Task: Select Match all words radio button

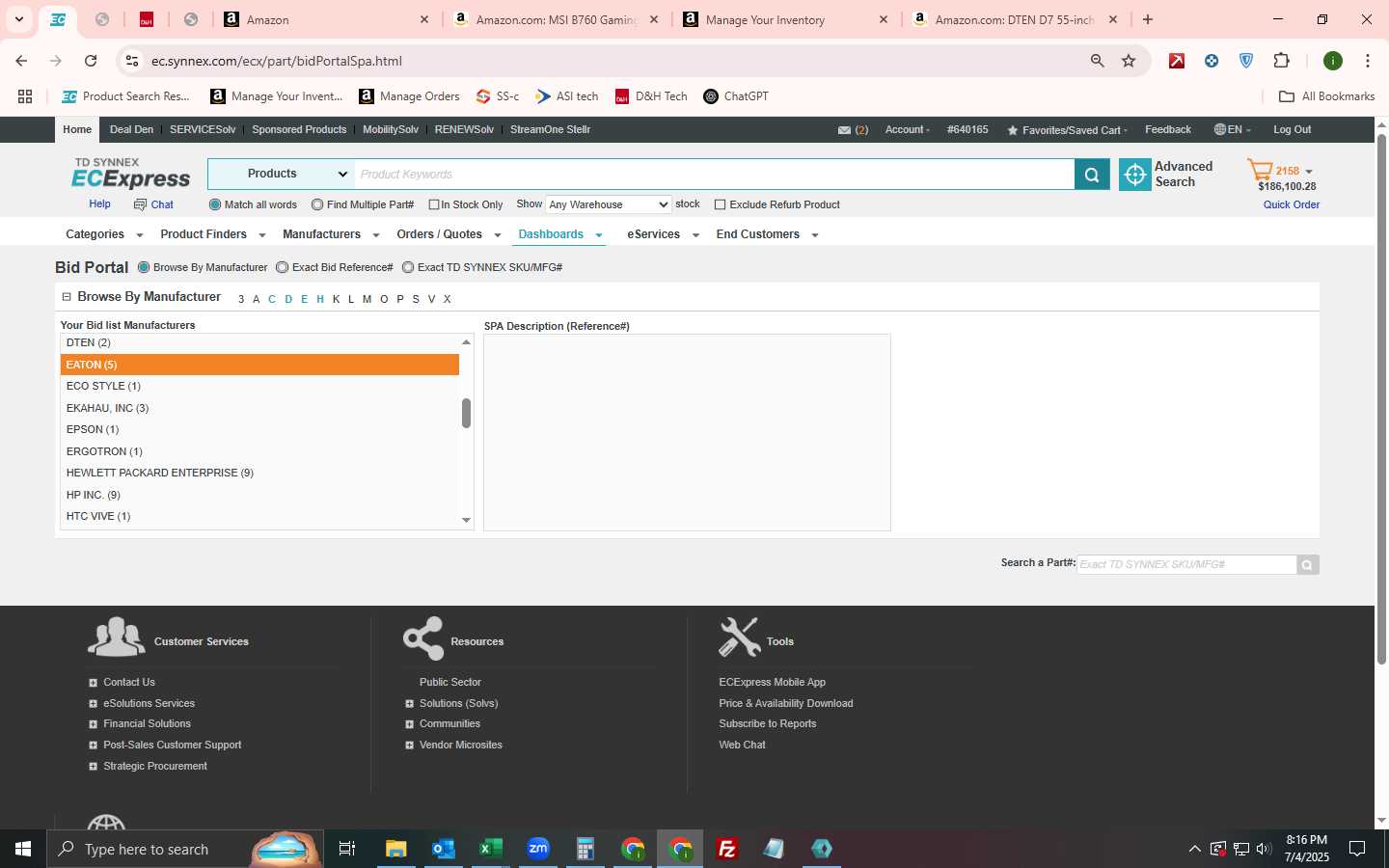Action: [x=215, y=204]
